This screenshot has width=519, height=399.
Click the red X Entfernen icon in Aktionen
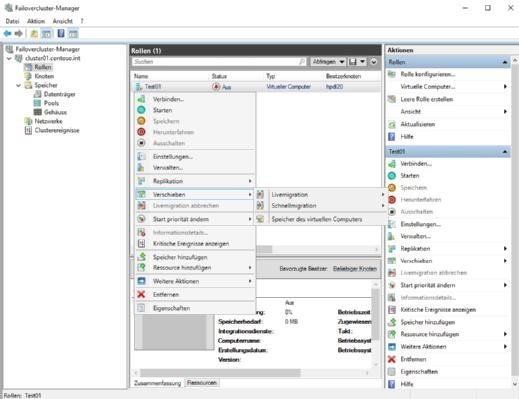[x=392, y=359]
